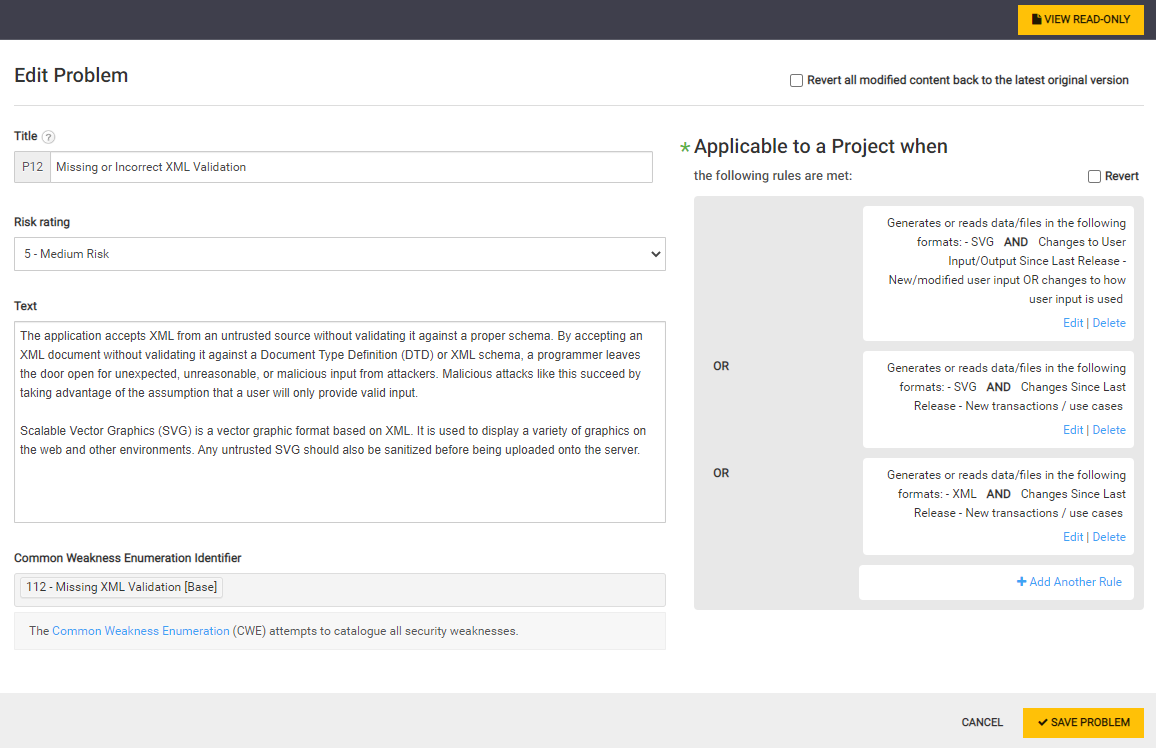This screenshot has width=1156, height=748.
Task: Select the 112 - Missing XML Validation tag
Action: click(121, 587)
